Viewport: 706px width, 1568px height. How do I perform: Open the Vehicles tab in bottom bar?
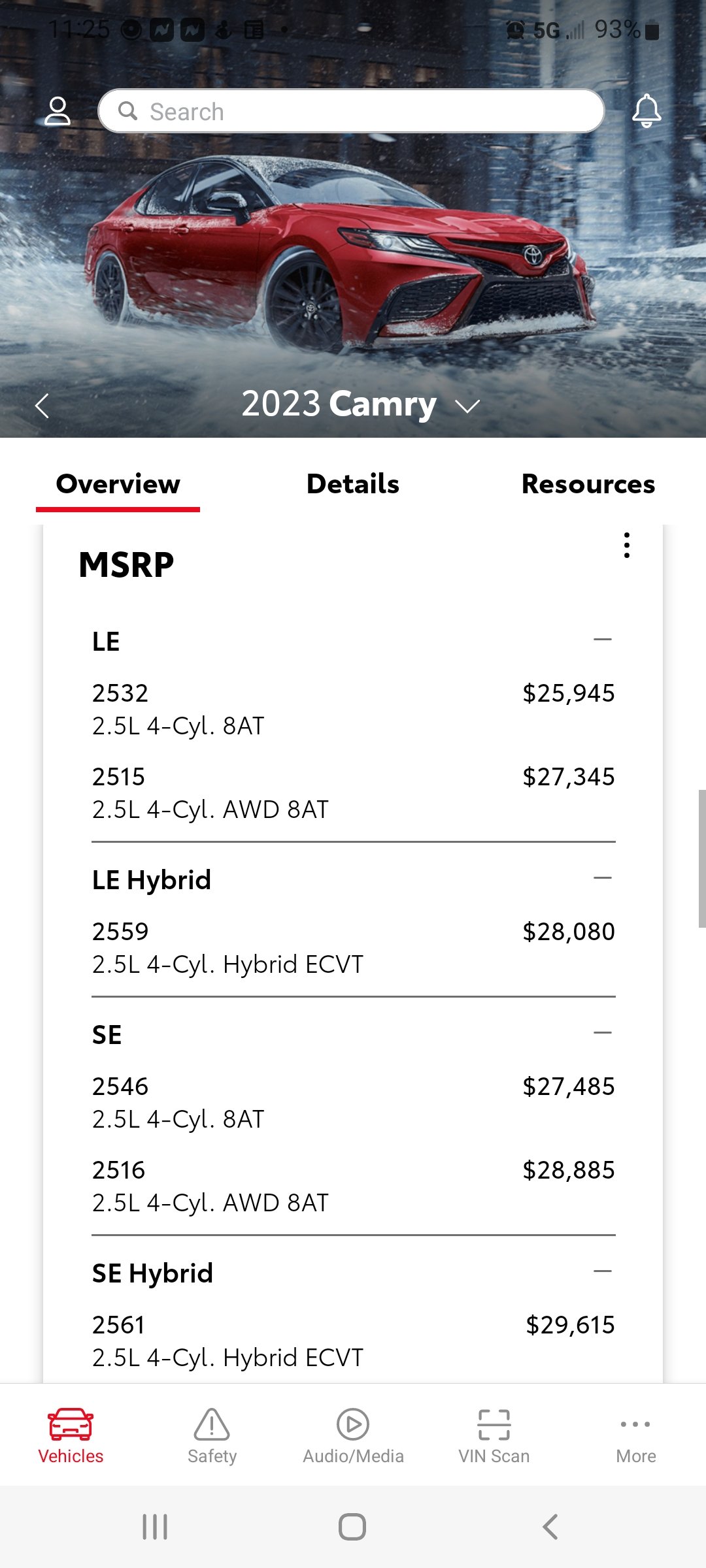point(71,1436)
